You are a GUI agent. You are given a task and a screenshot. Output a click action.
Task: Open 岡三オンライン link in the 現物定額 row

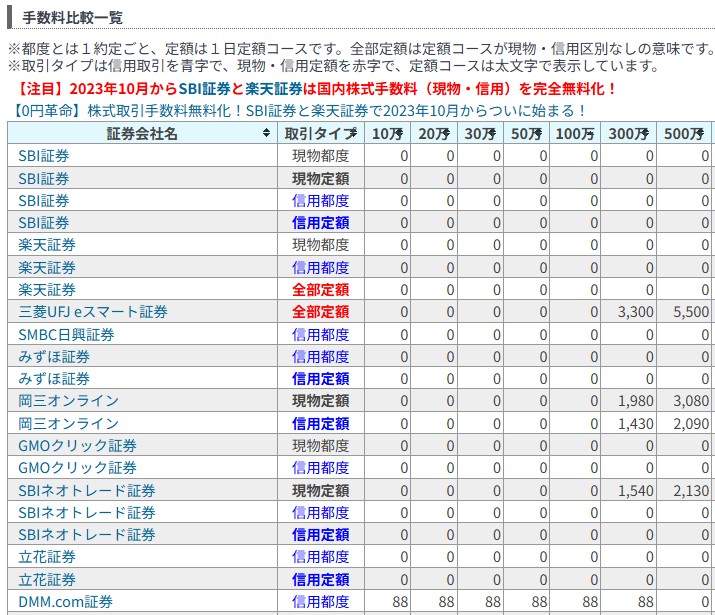coord(68,401)
